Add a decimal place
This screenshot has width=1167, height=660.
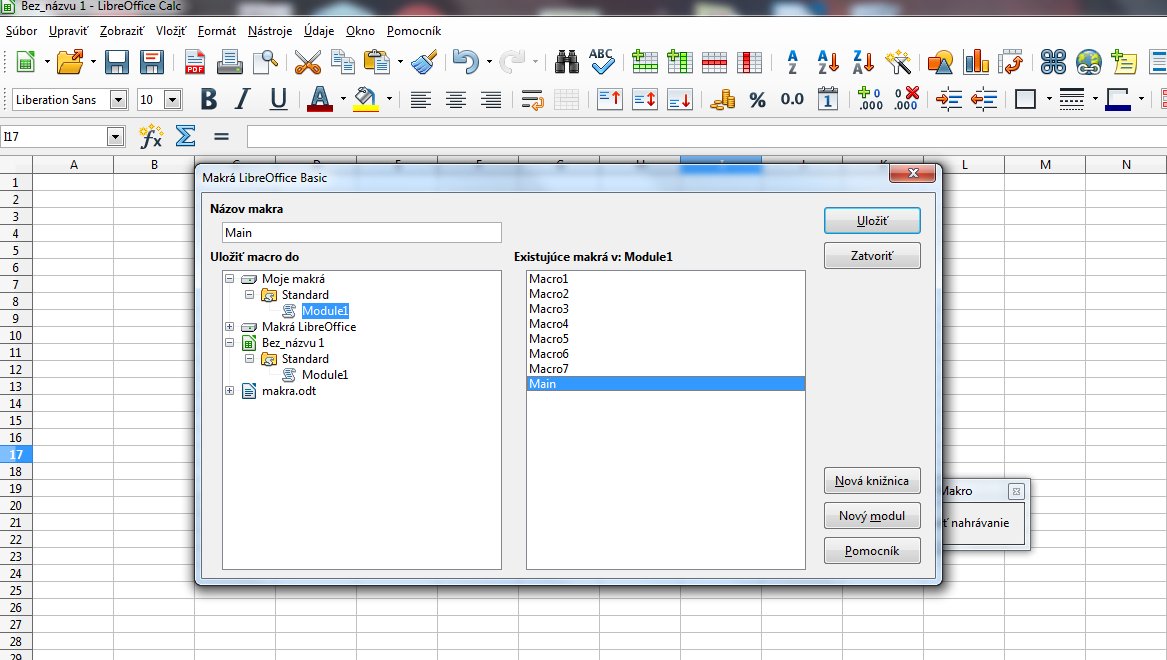(x=869, y=100)
